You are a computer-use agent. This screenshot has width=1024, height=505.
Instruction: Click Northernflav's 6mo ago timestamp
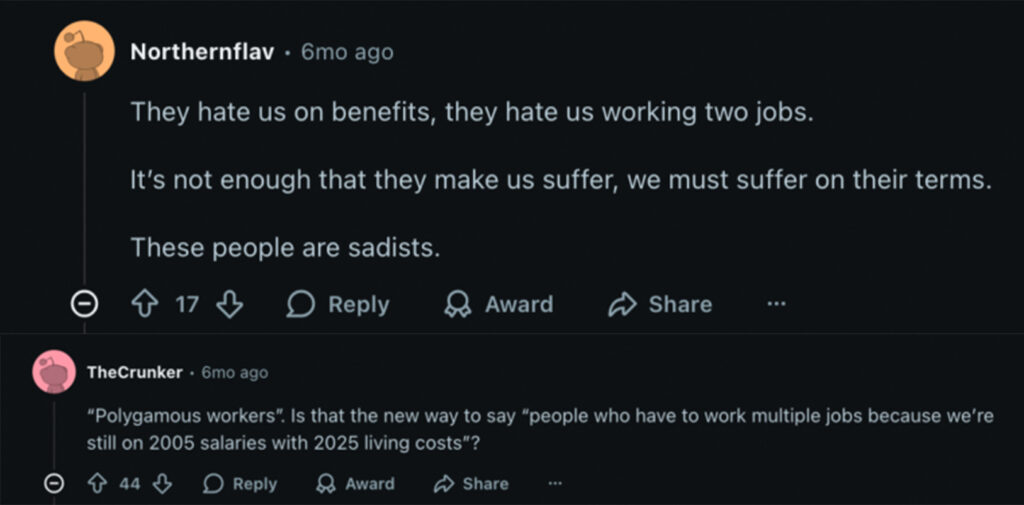click(347, 53)
